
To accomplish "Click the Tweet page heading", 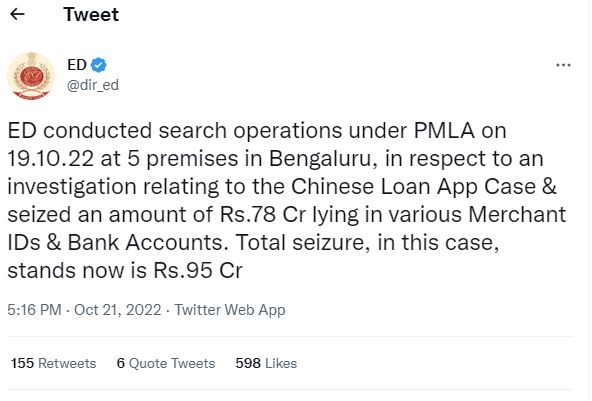I will coord(91,15).
